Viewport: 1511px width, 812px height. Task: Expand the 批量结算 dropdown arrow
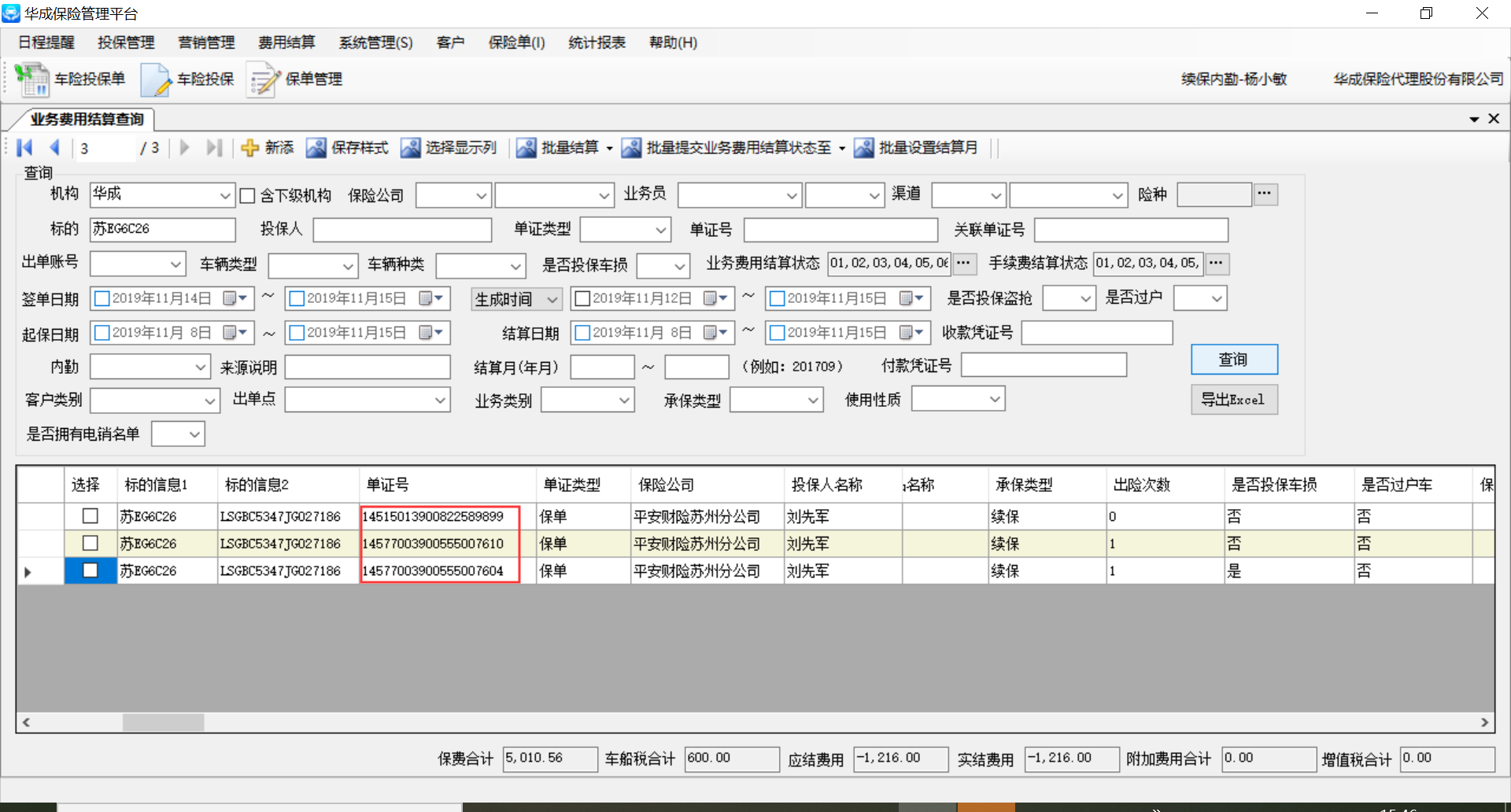[x=609, y=149]
